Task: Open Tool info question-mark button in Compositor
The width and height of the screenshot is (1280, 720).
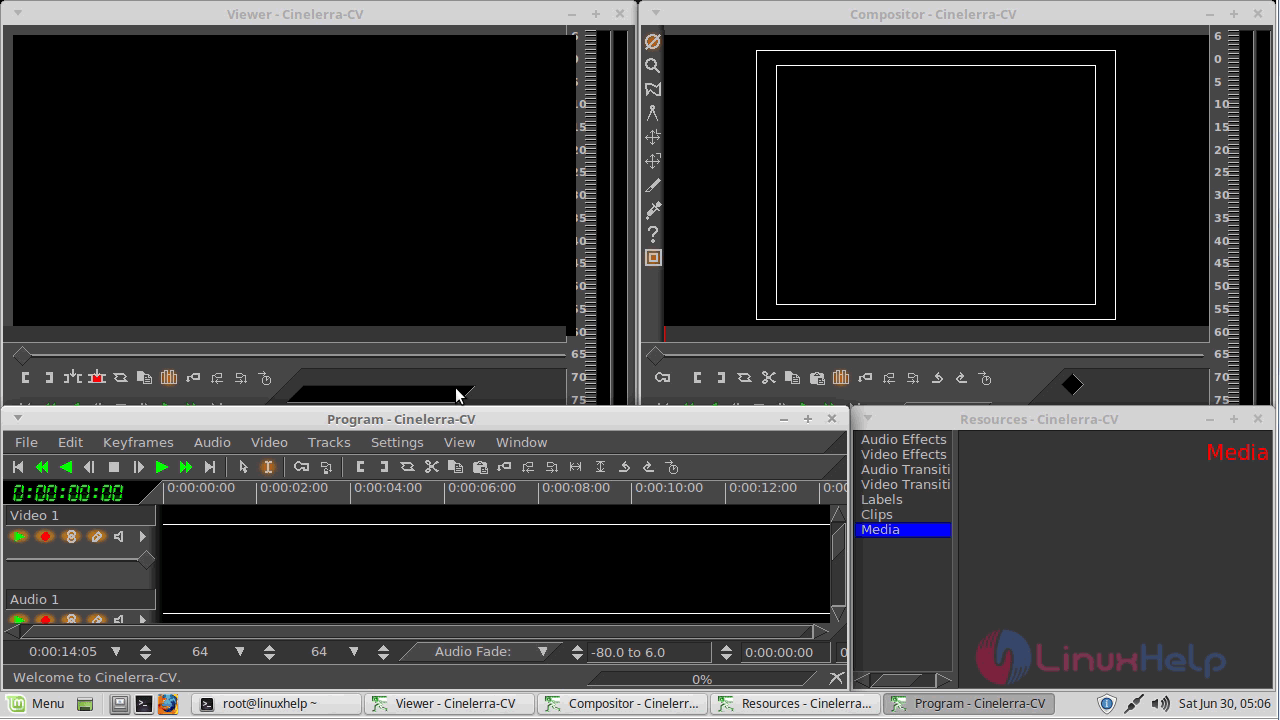Action: [653, 233]
